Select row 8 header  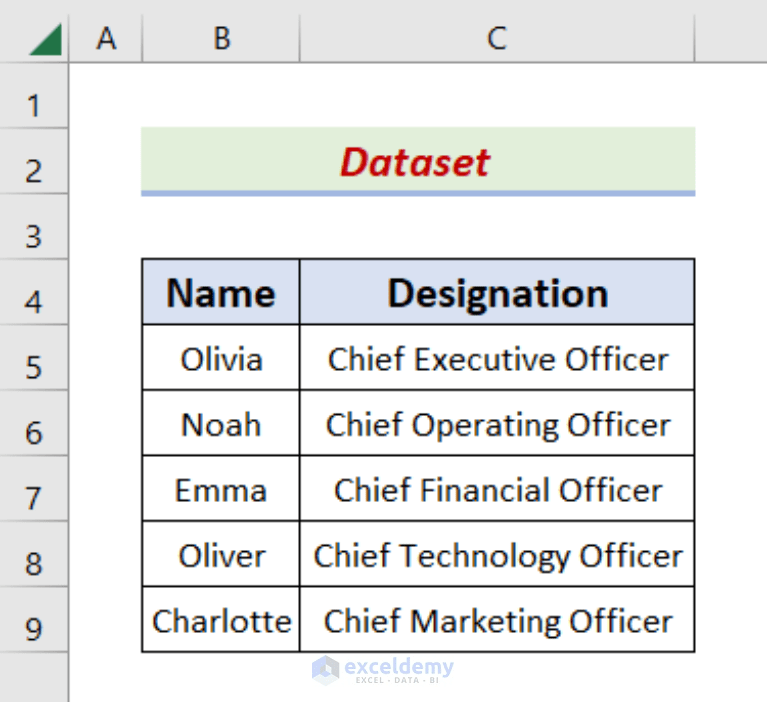[x=34, y=554]
